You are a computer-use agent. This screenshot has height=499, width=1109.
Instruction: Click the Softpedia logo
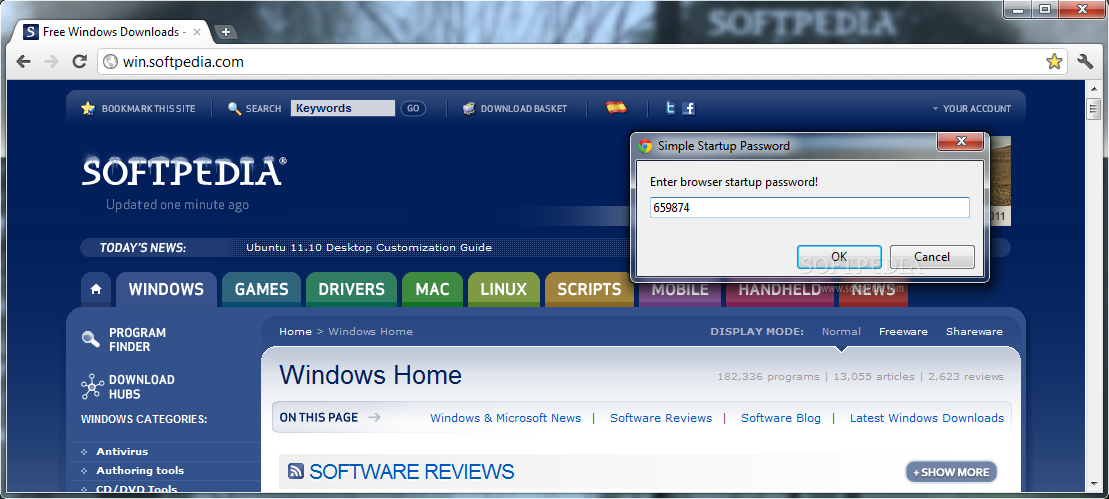point(184,170)
